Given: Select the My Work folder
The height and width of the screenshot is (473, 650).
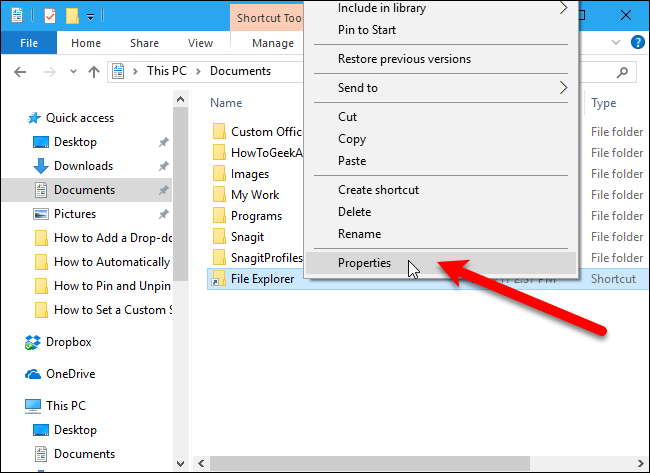Looking at the screenshot, I should pos(255,195).
